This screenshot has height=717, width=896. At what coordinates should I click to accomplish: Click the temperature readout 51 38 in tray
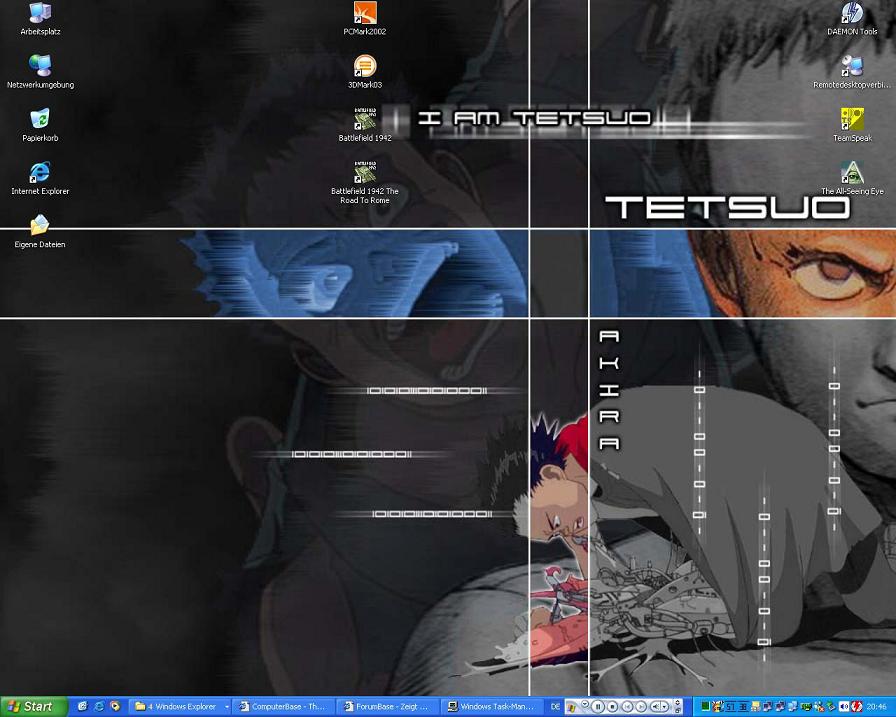(x=737, y=707)
